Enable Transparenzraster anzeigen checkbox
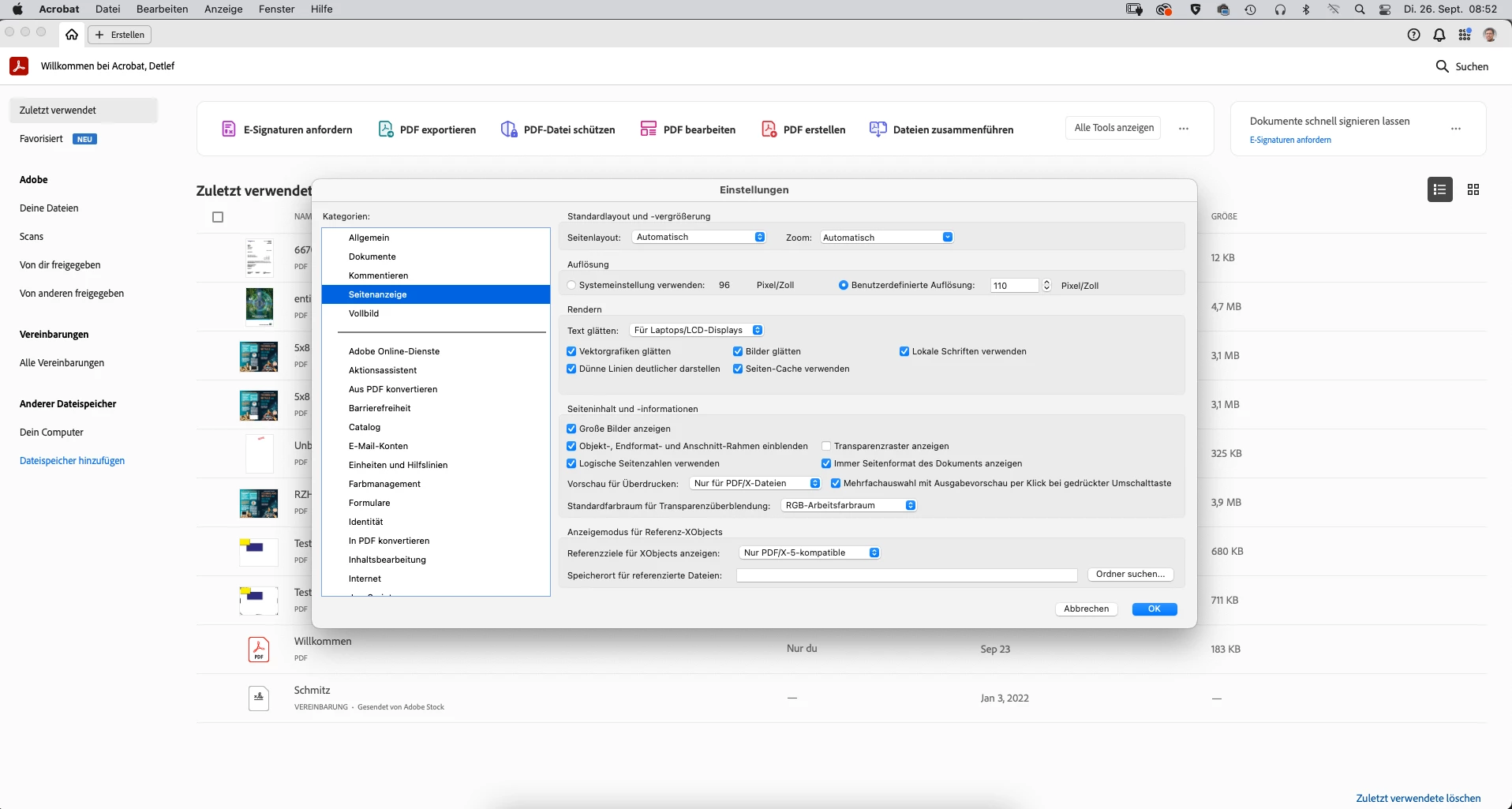The width and height of the screenshot is (1512, 809). [x=826, y=447]
